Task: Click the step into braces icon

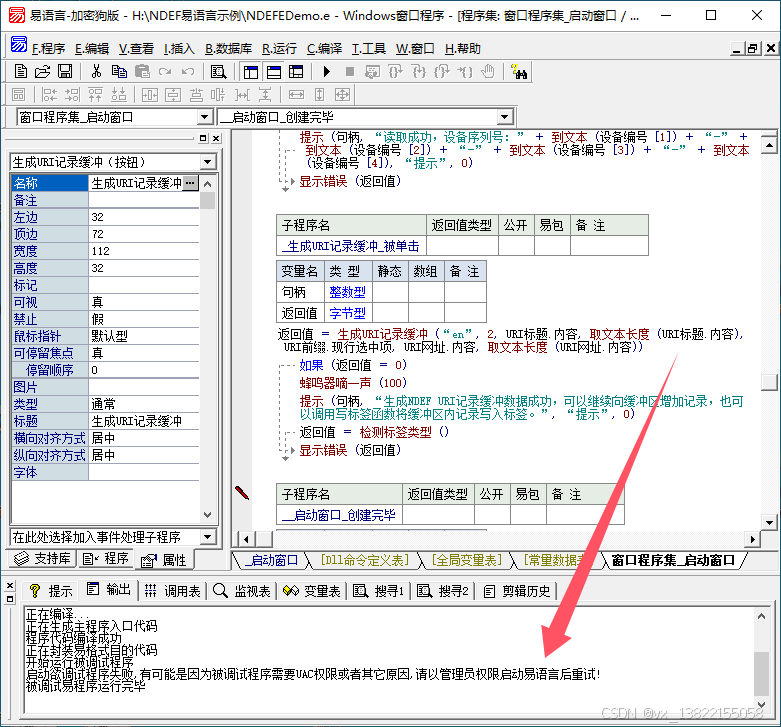Action: (419, 72)
